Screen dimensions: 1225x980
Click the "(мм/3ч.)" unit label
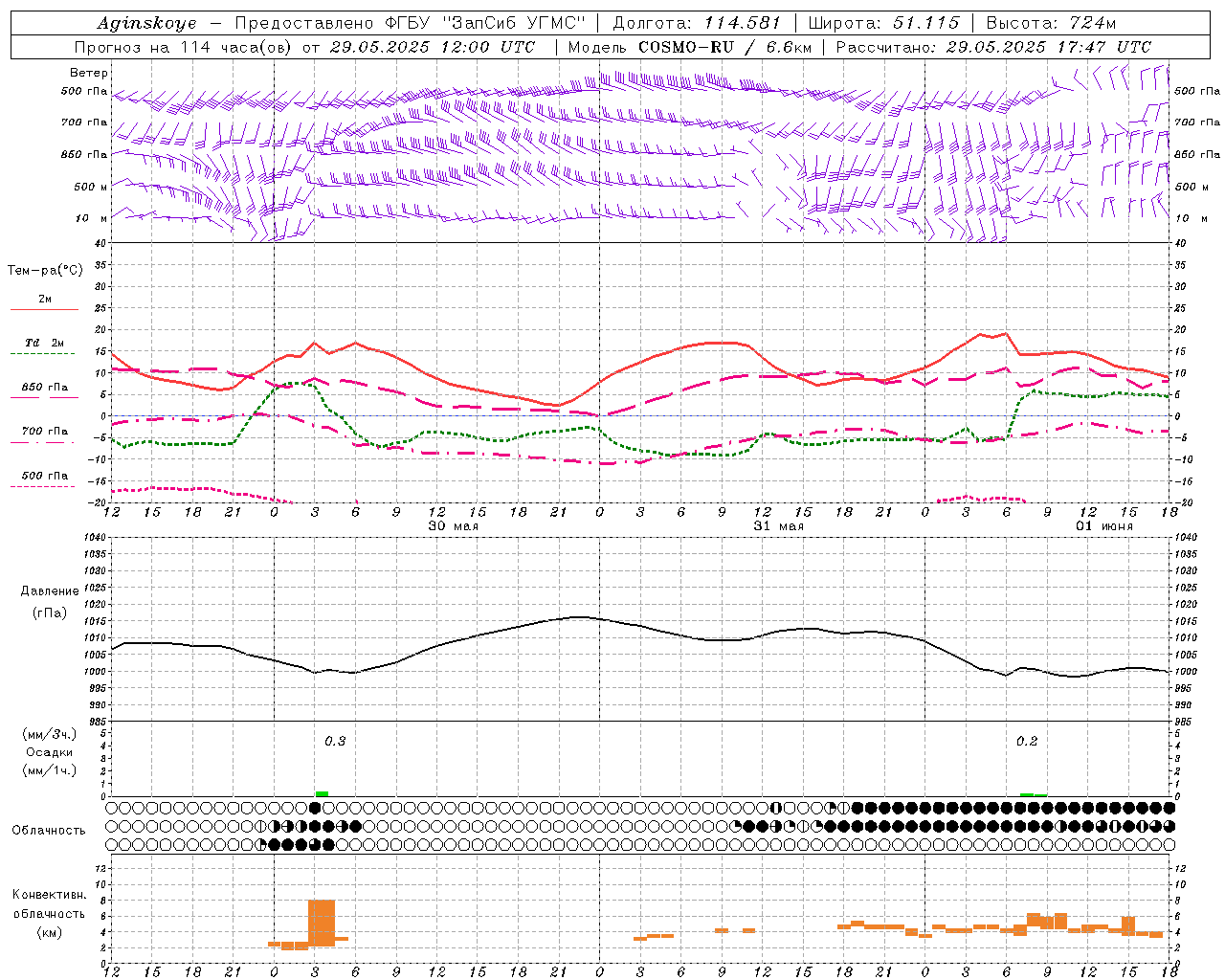tap(50, 734)
